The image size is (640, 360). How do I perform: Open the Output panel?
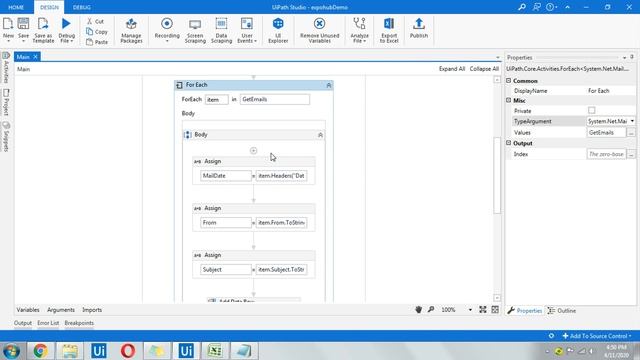(x=22, y=323)
